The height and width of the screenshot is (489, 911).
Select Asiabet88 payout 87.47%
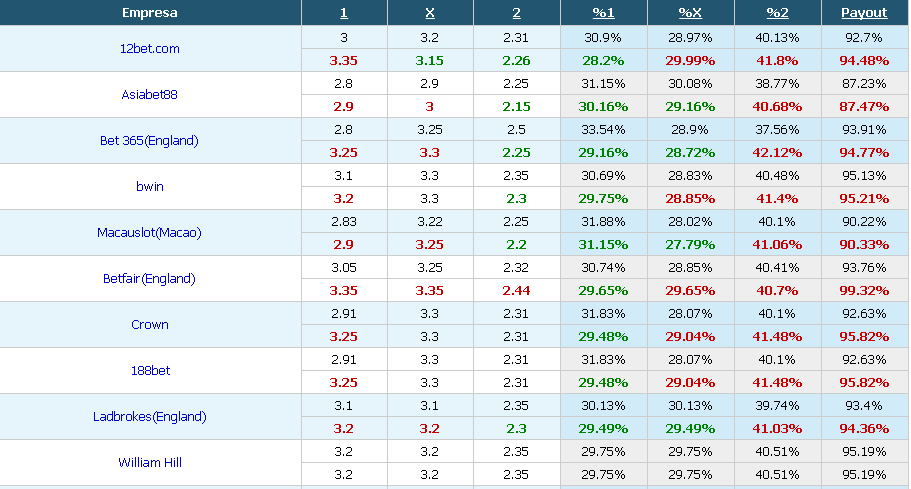pos(864,107)
